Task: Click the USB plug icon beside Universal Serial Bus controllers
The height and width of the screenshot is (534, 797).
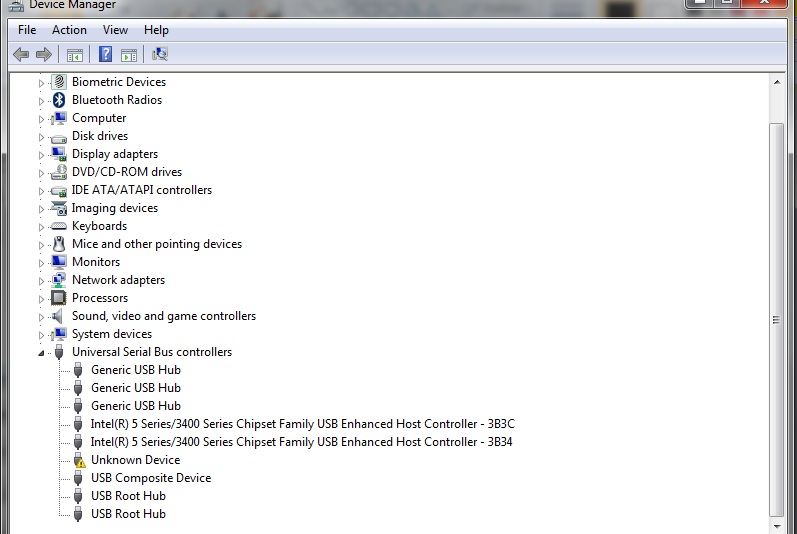Action: pyautogui.click(x=59, y=352)
